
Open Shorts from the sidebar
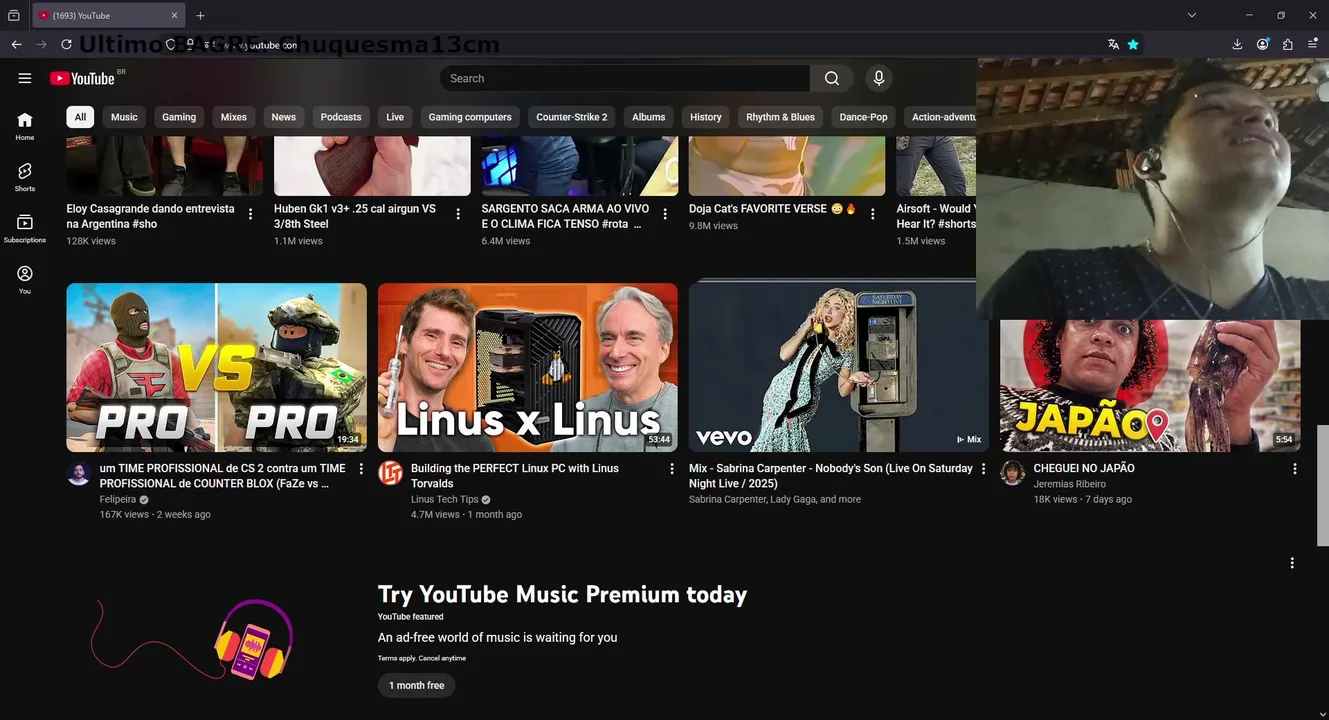pos(25,177)
